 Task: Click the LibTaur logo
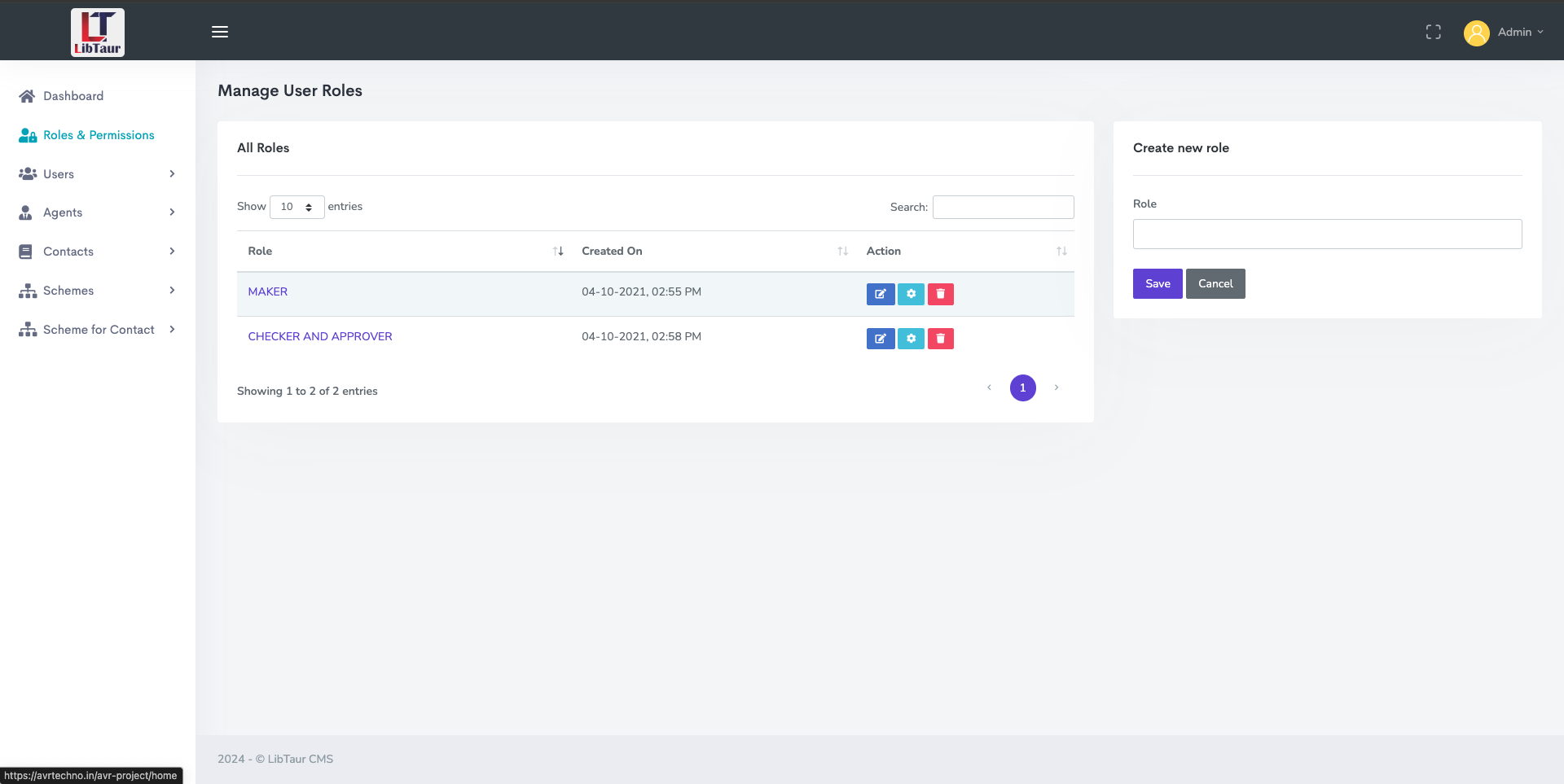(x=98, y=33)
